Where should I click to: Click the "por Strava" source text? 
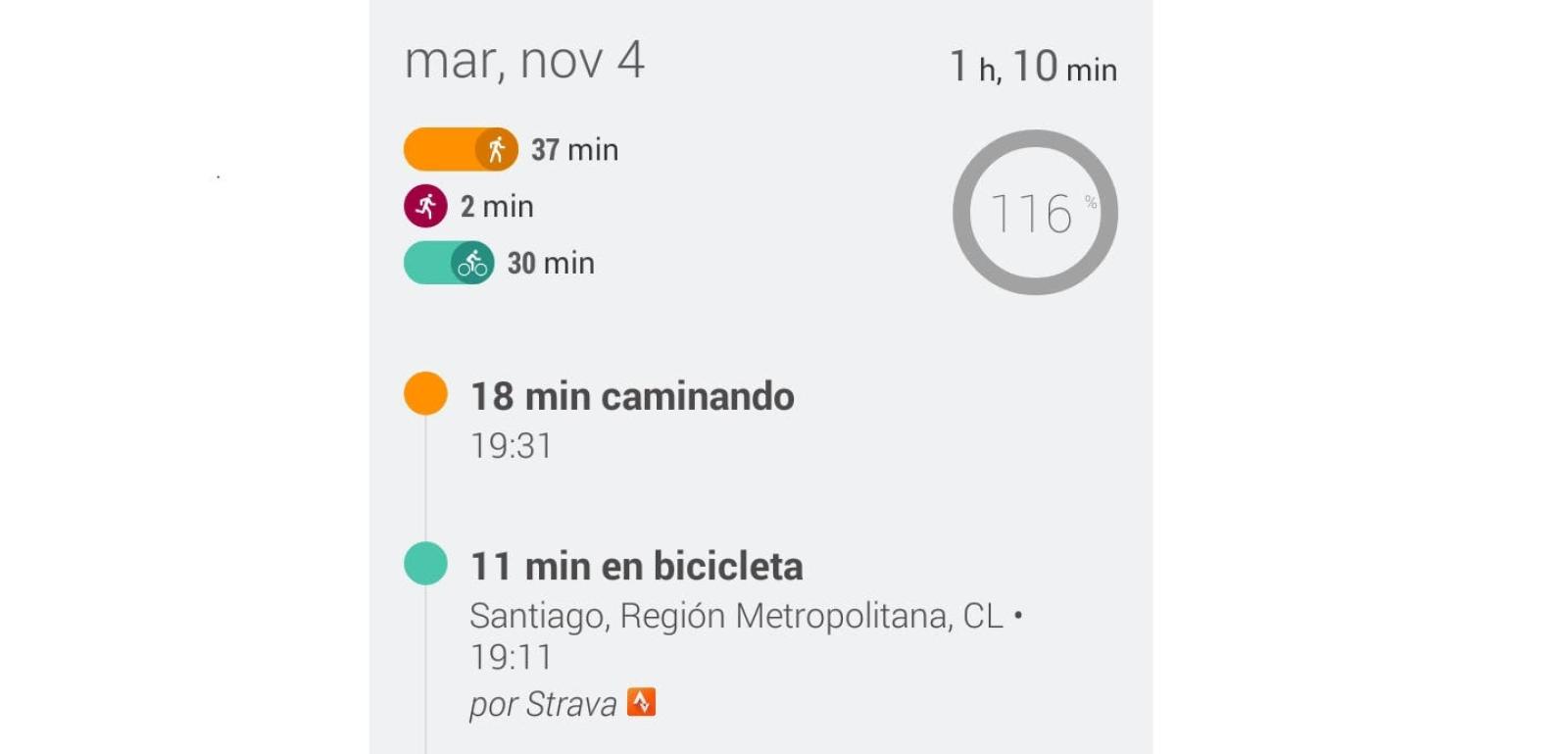point(542,704)
